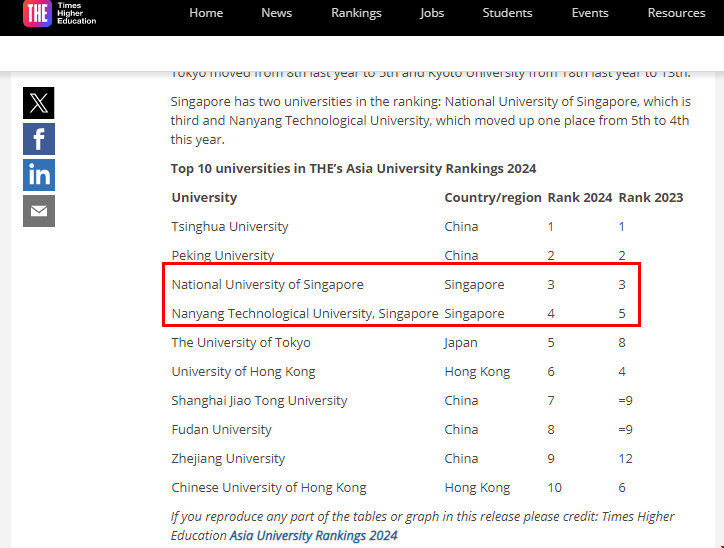
Task: Select Students in the top navigation
Action: coord(507,13)
